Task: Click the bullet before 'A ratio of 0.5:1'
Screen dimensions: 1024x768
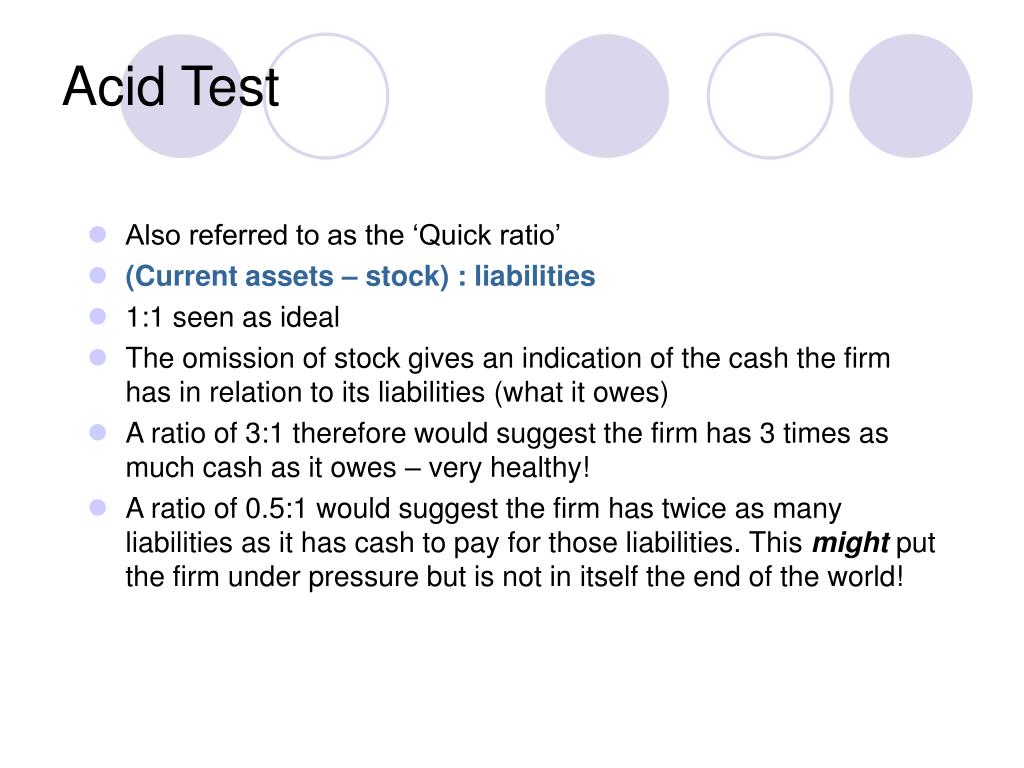Action: pyautogui.click(x=98, y=507)
